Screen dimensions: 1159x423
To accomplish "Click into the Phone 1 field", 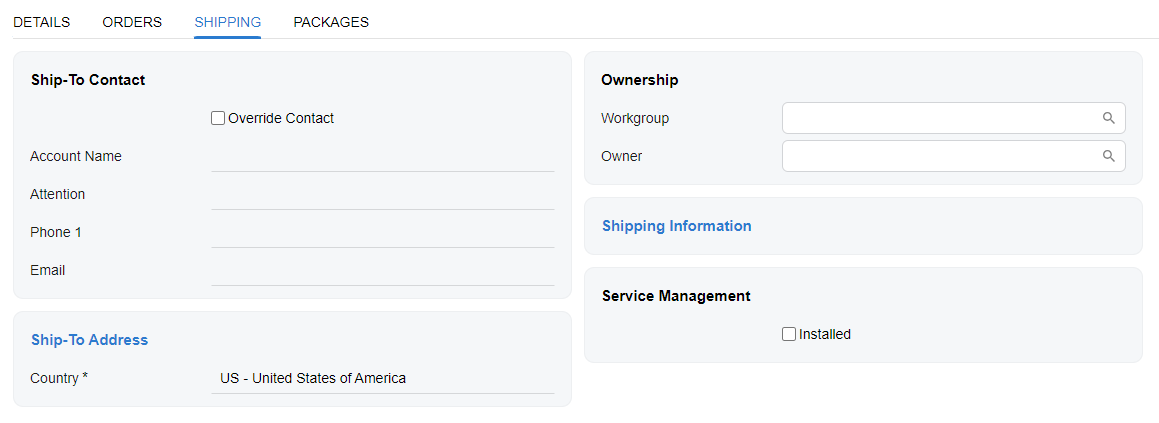I will pyautogui.click(x=382, y=233).
